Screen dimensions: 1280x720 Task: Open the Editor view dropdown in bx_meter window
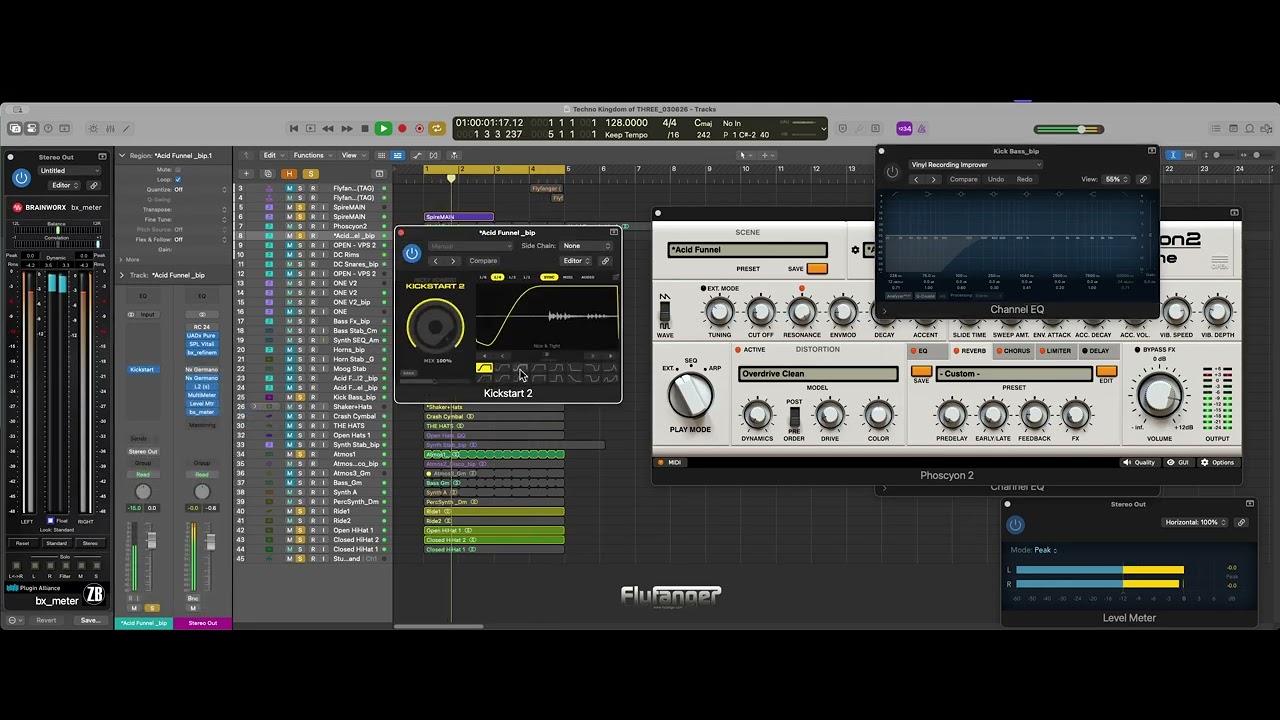coord(64,185)
